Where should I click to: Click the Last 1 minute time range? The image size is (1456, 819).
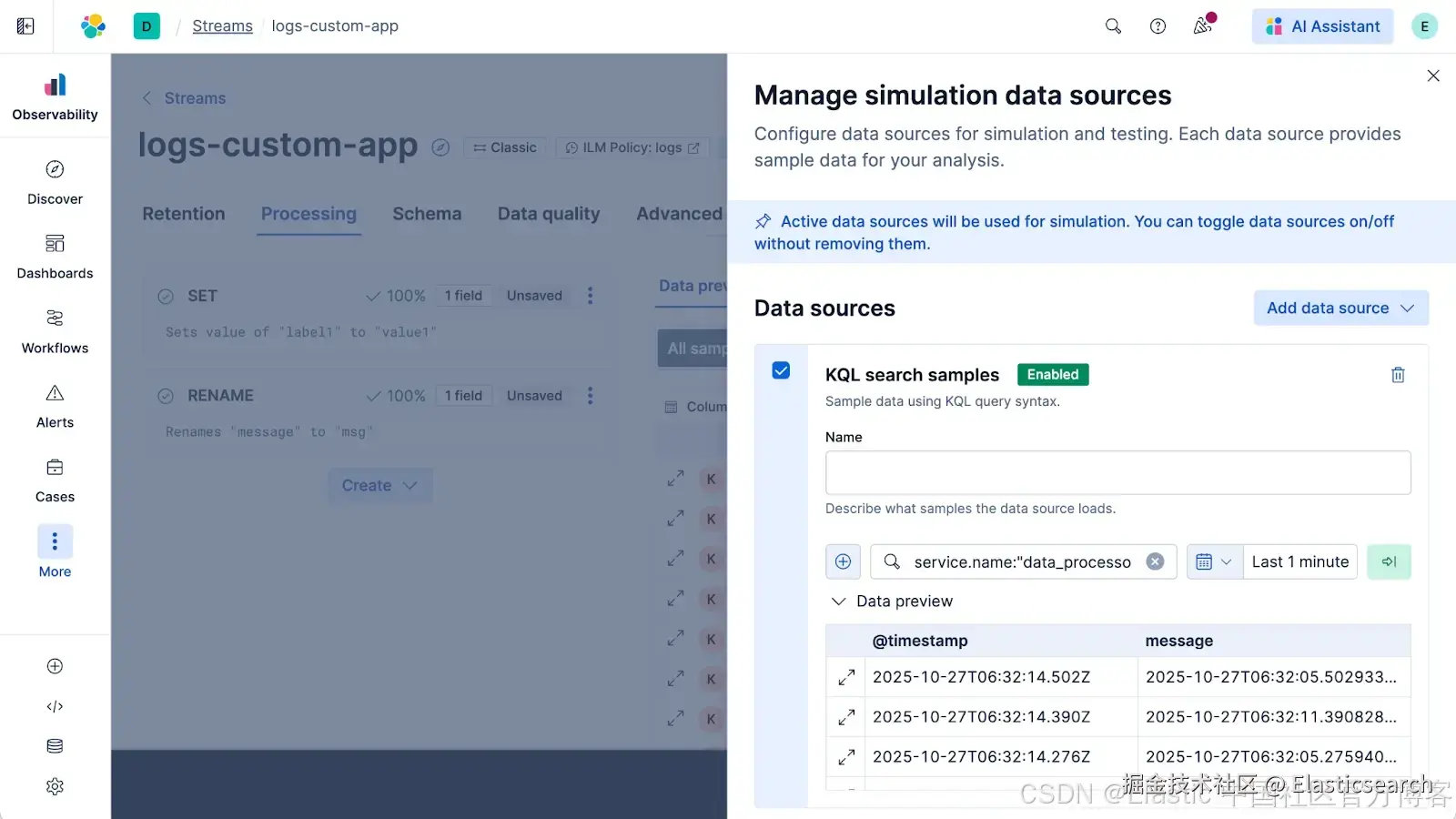point(1299,561)
